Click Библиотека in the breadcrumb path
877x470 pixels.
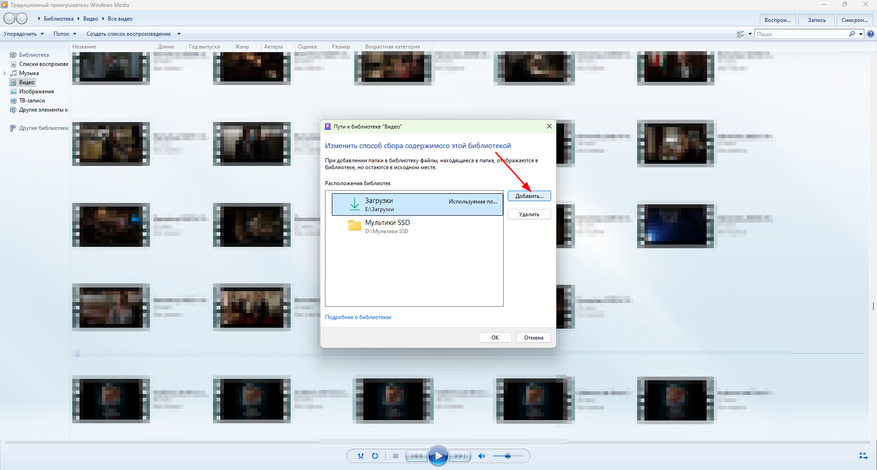click(59, 19)
